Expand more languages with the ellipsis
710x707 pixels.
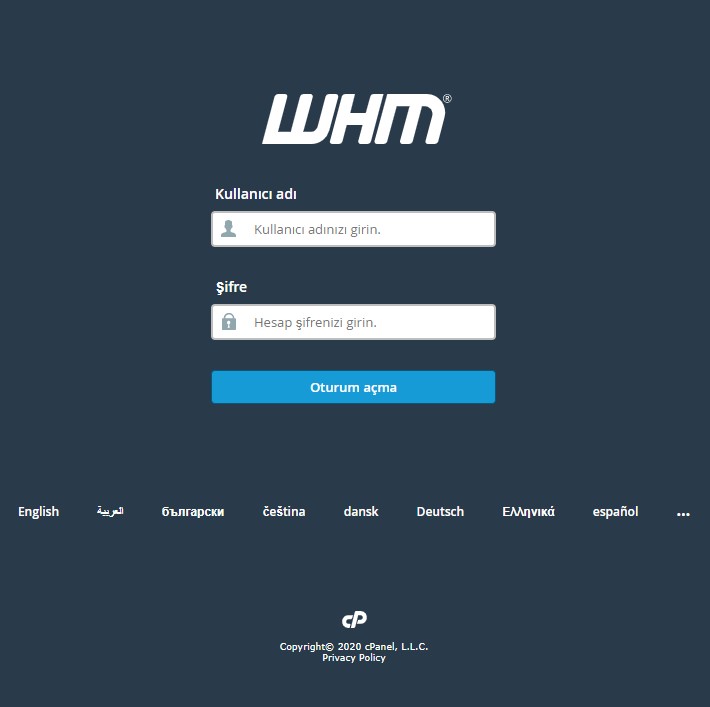[683, 514]
